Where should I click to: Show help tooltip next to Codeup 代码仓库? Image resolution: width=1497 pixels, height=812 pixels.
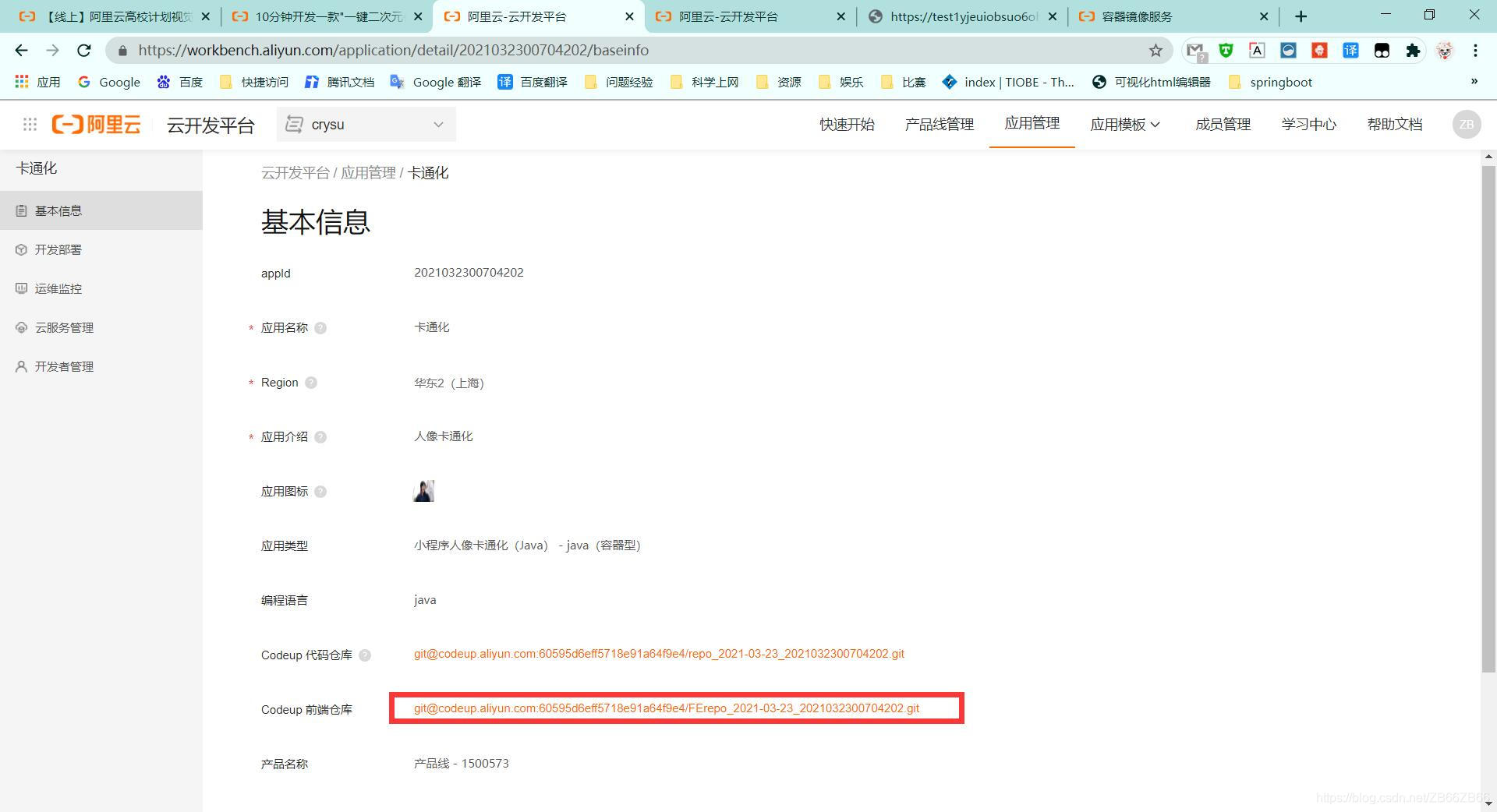[365, 655]
